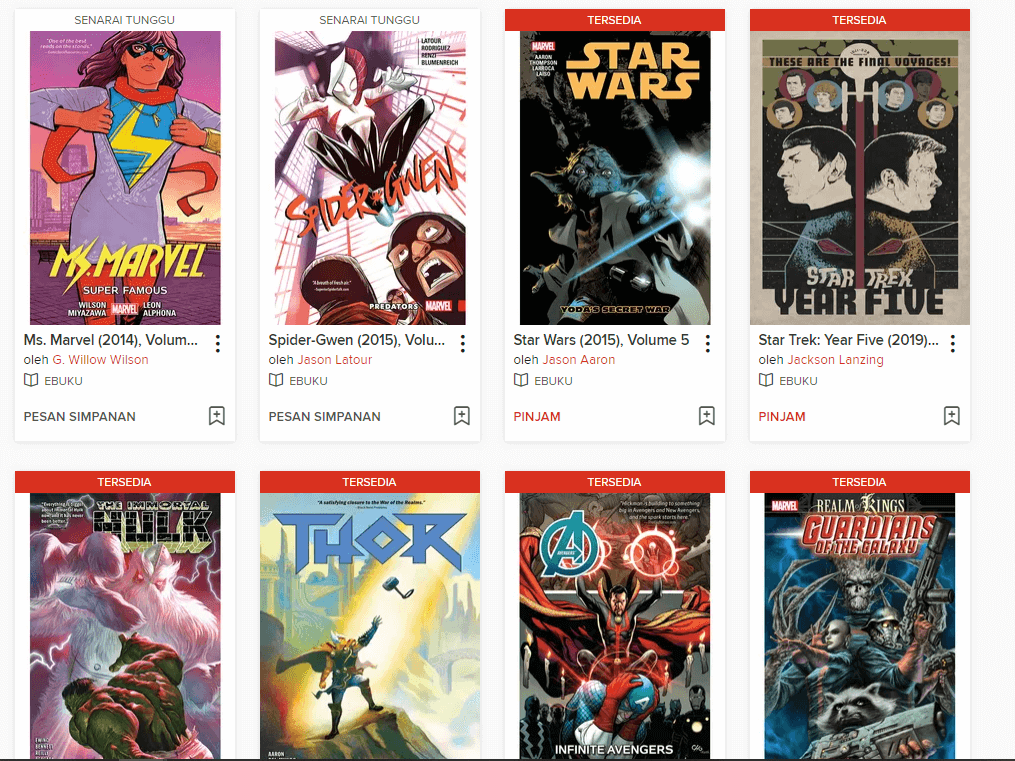Open author link Jason Latour
This screenshot has height=761, width=1015.
[x=335, y=360]
